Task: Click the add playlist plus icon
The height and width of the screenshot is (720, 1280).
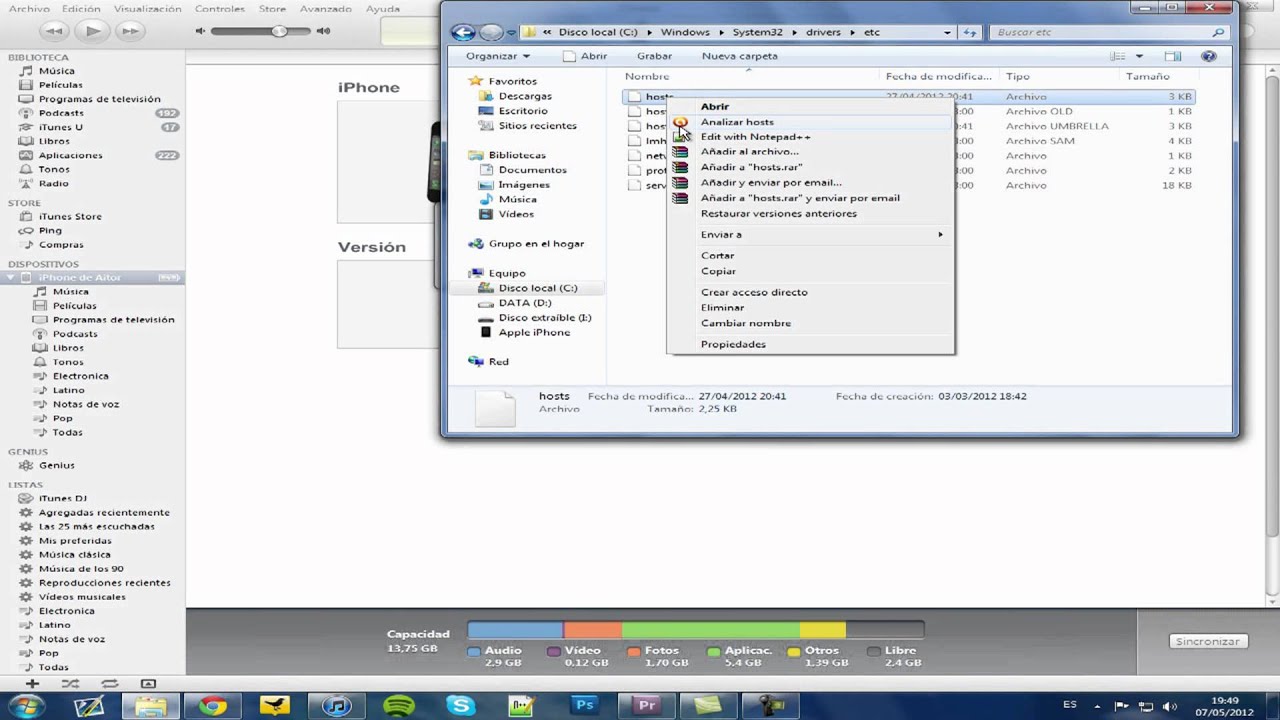Action: click(32, 684)
